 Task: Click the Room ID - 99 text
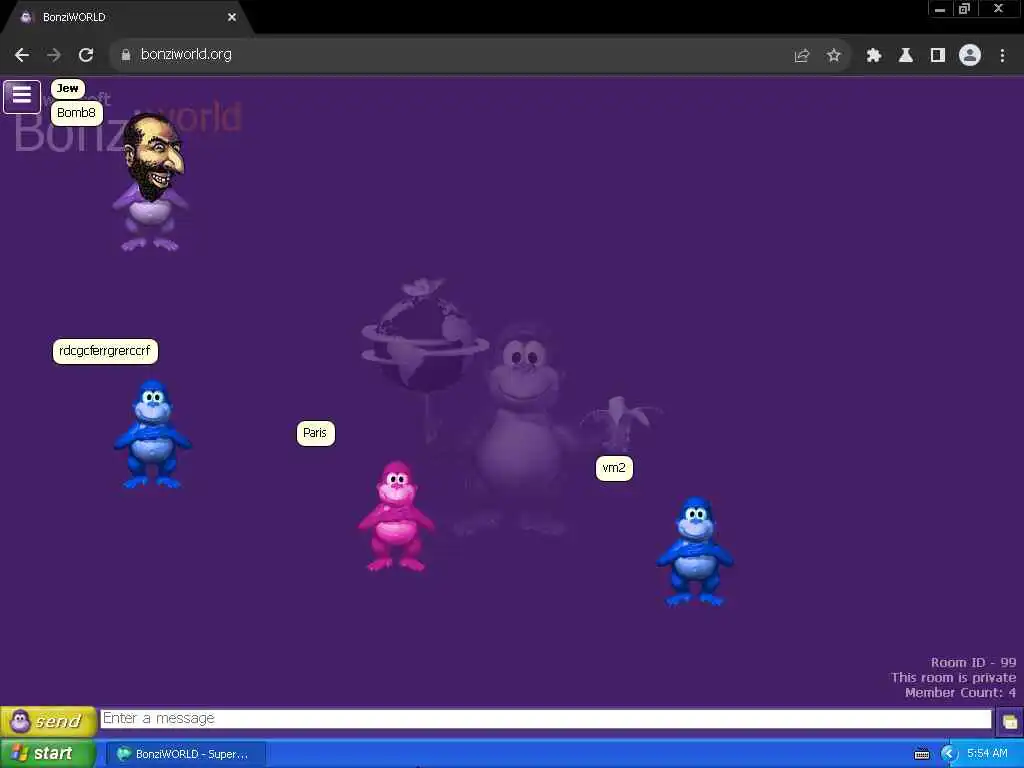[x=973, y=662]
